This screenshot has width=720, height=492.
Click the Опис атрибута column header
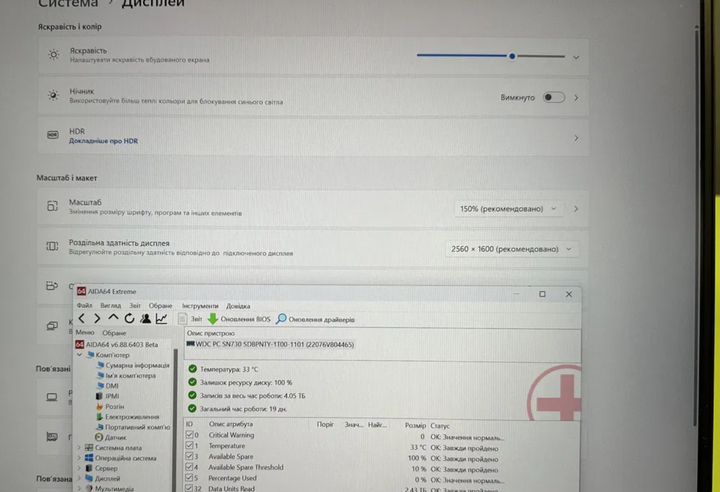[x=231, y=424]
